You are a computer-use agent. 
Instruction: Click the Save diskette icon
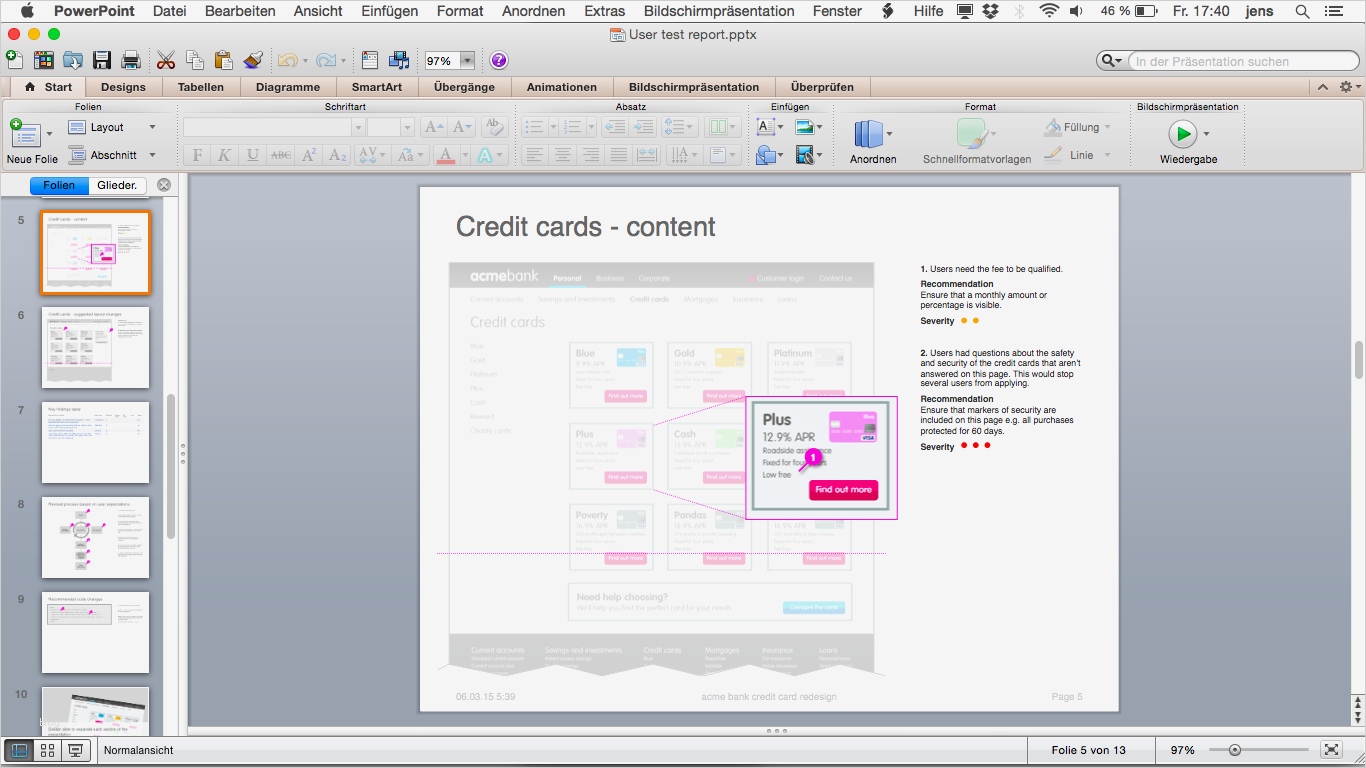click(x=101, y=60)
